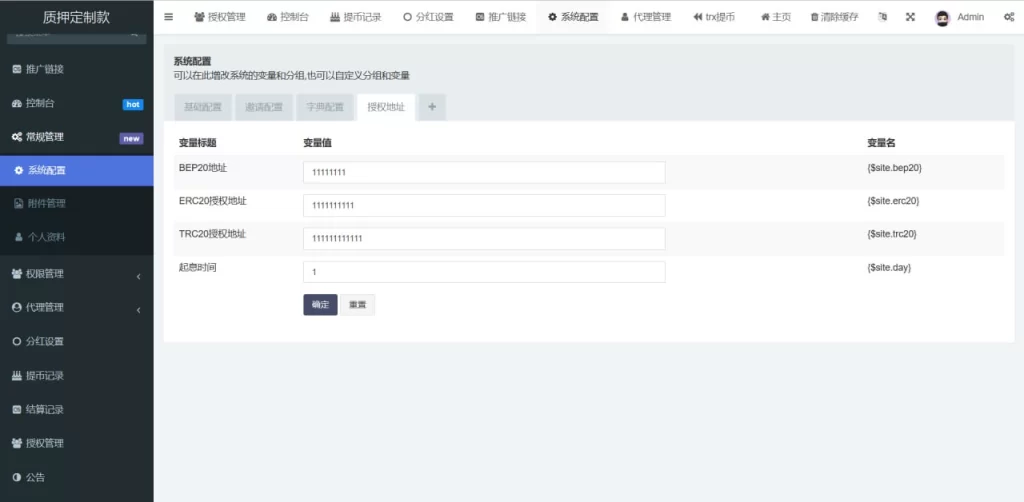The width and height of the screenshot is (1024, 502).
Task: Focus the 起息时间 input field
Action: (484, 272)
